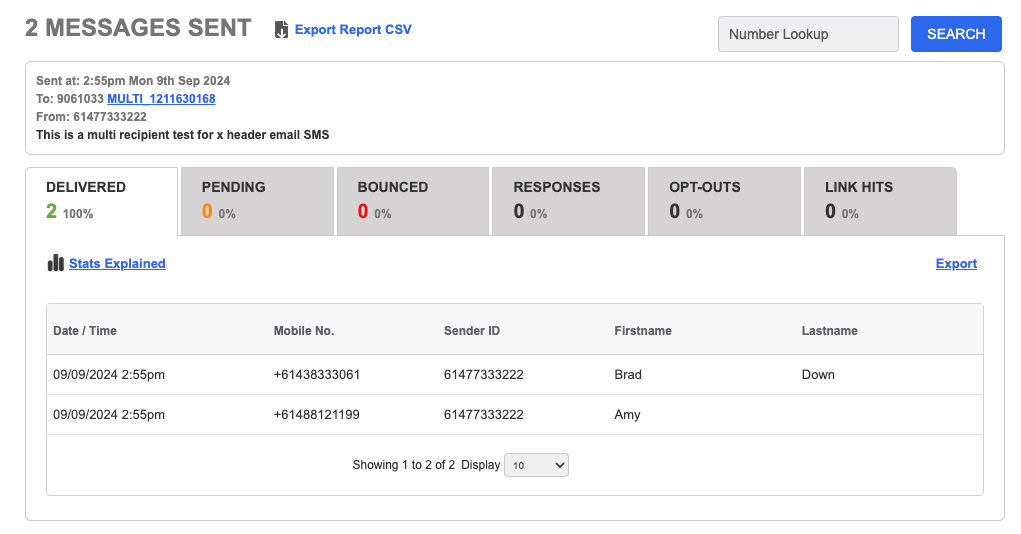Click lastname Down in table

click(818, 374)
